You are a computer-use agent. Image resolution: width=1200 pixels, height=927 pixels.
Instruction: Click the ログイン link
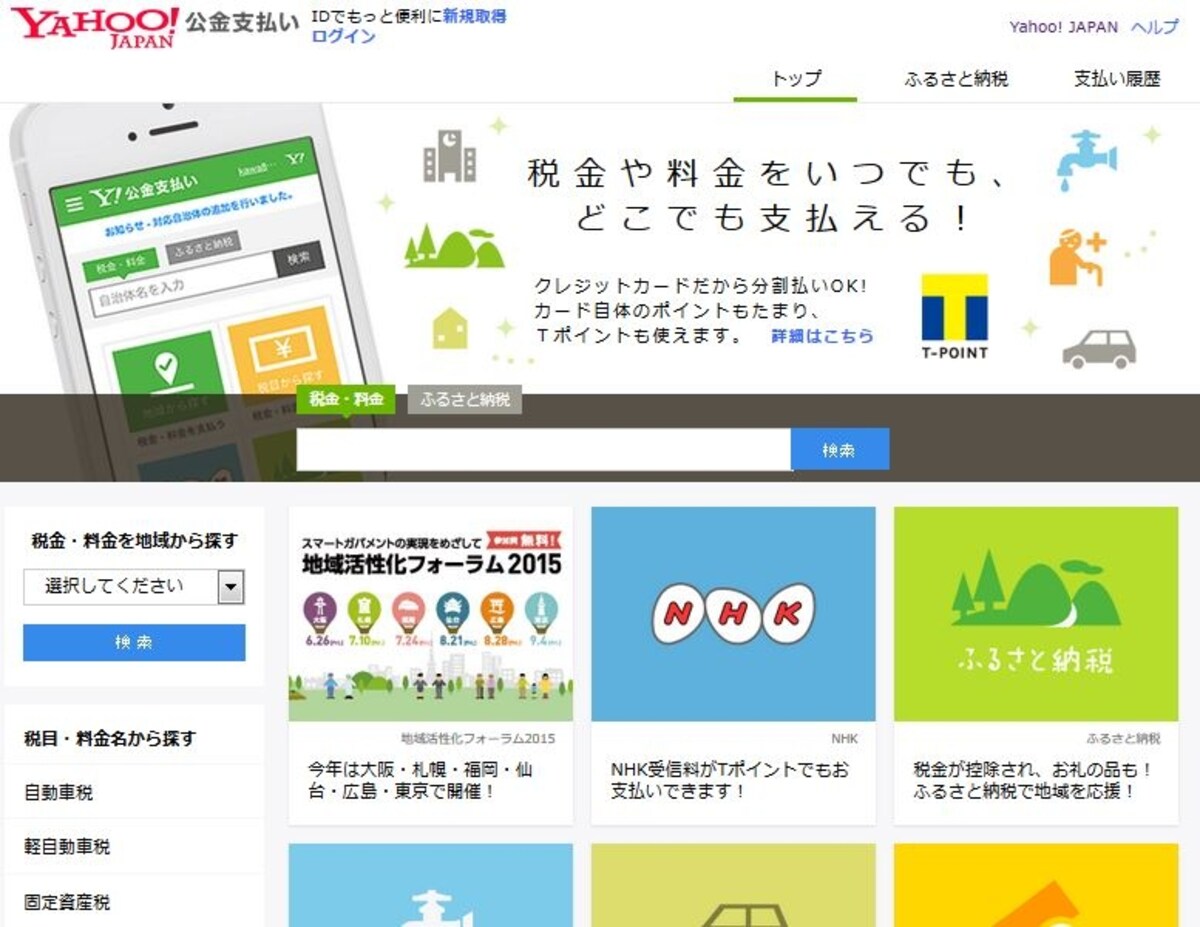tap(344, 36)
